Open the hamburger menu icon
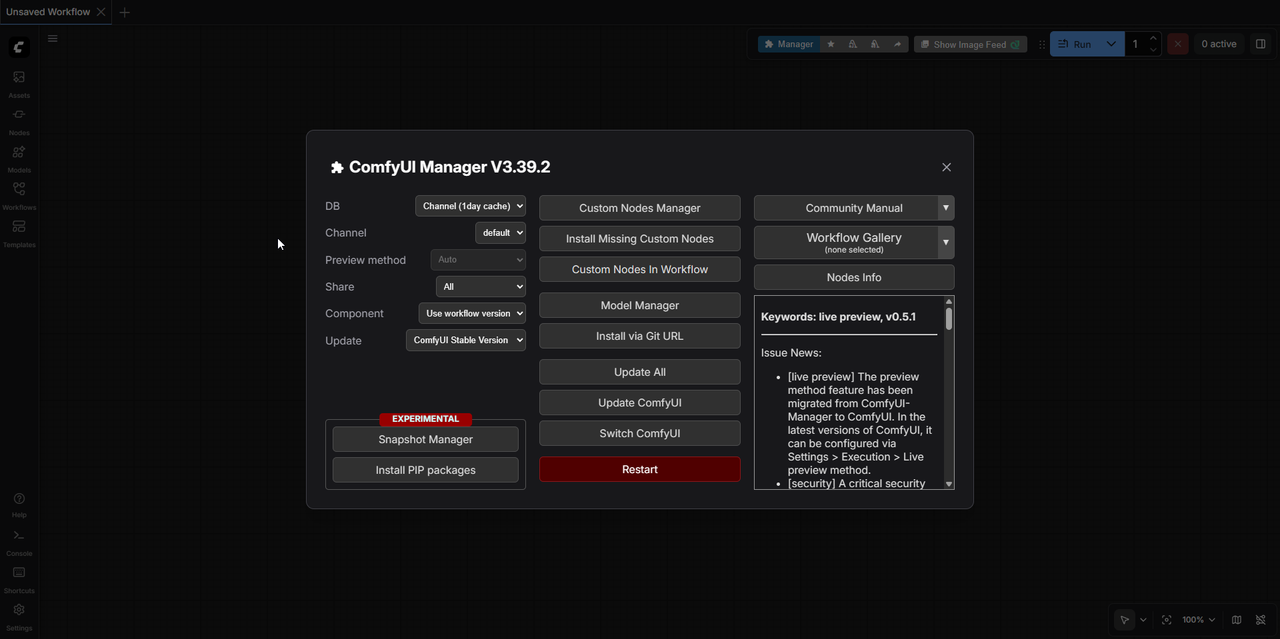The image size is (1280, 639). click(53, 39)
